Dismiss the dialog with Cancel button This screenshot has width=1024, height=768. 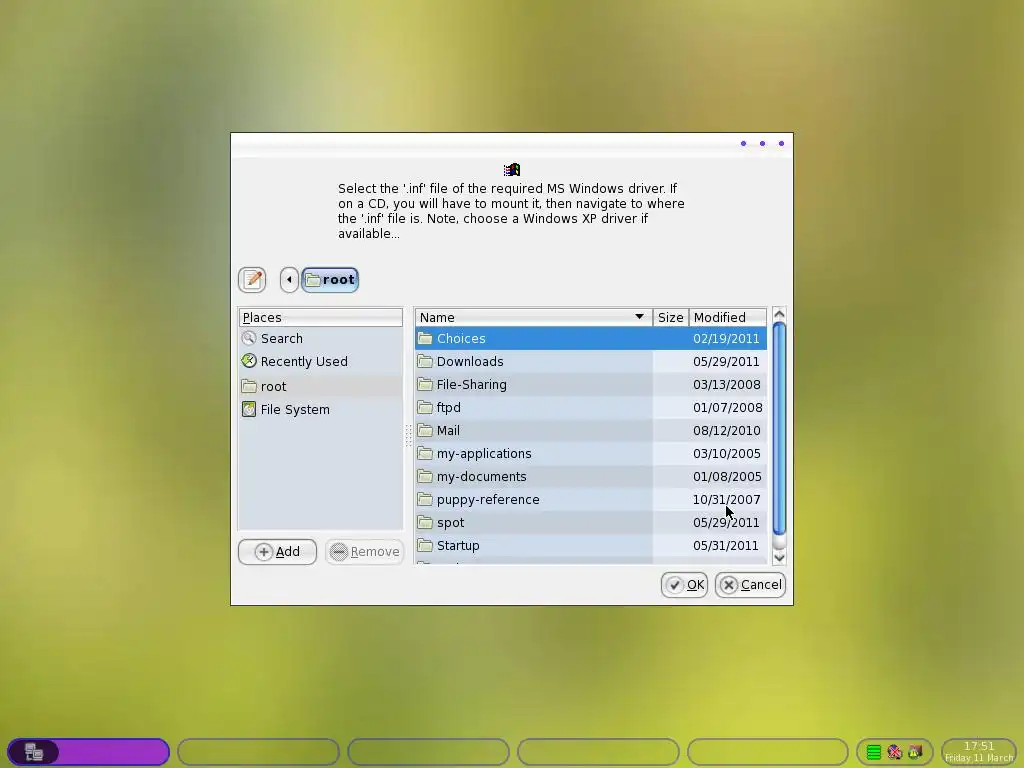click(x=750, y=584)
